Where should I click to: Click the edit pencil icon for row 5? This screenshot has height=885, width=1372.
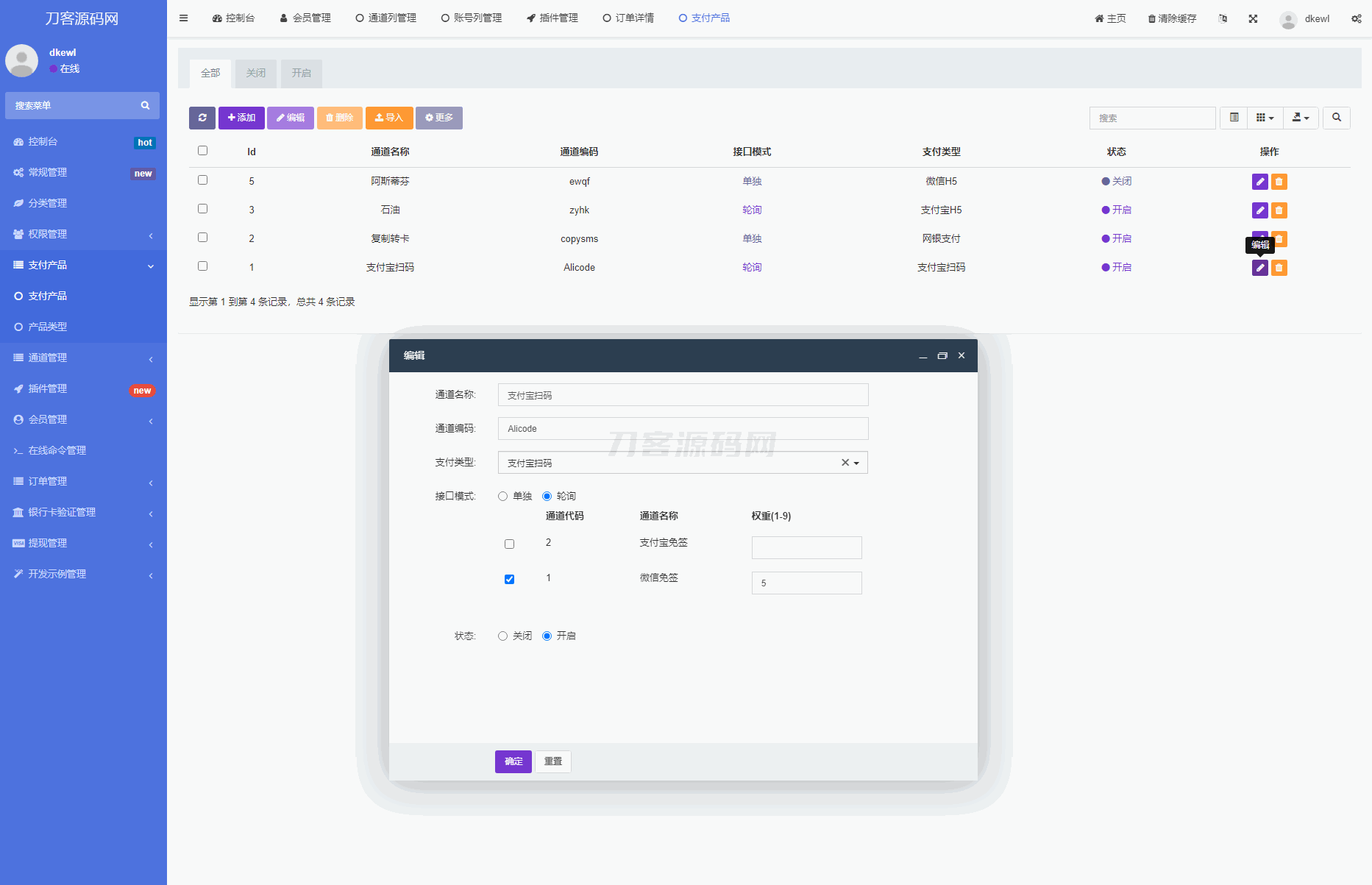pos(1259,182)
